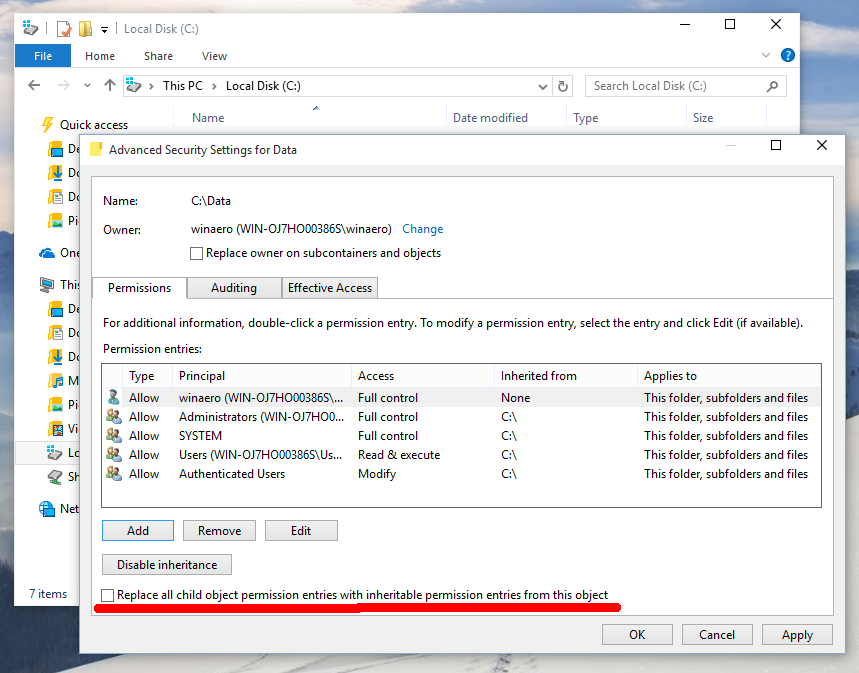Click the Disable inheritance button
This screenshot has height=673, width=859.
click(166, 564)
